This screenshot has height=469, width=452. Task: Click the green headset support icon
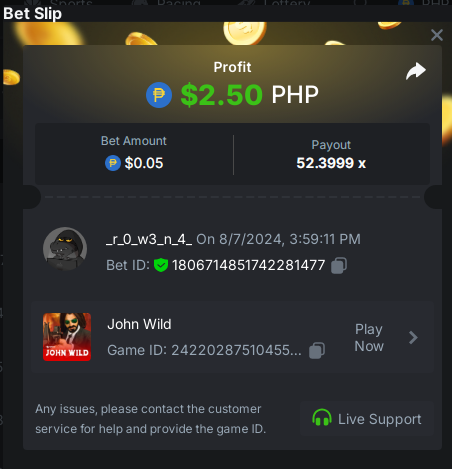(322, 418)
